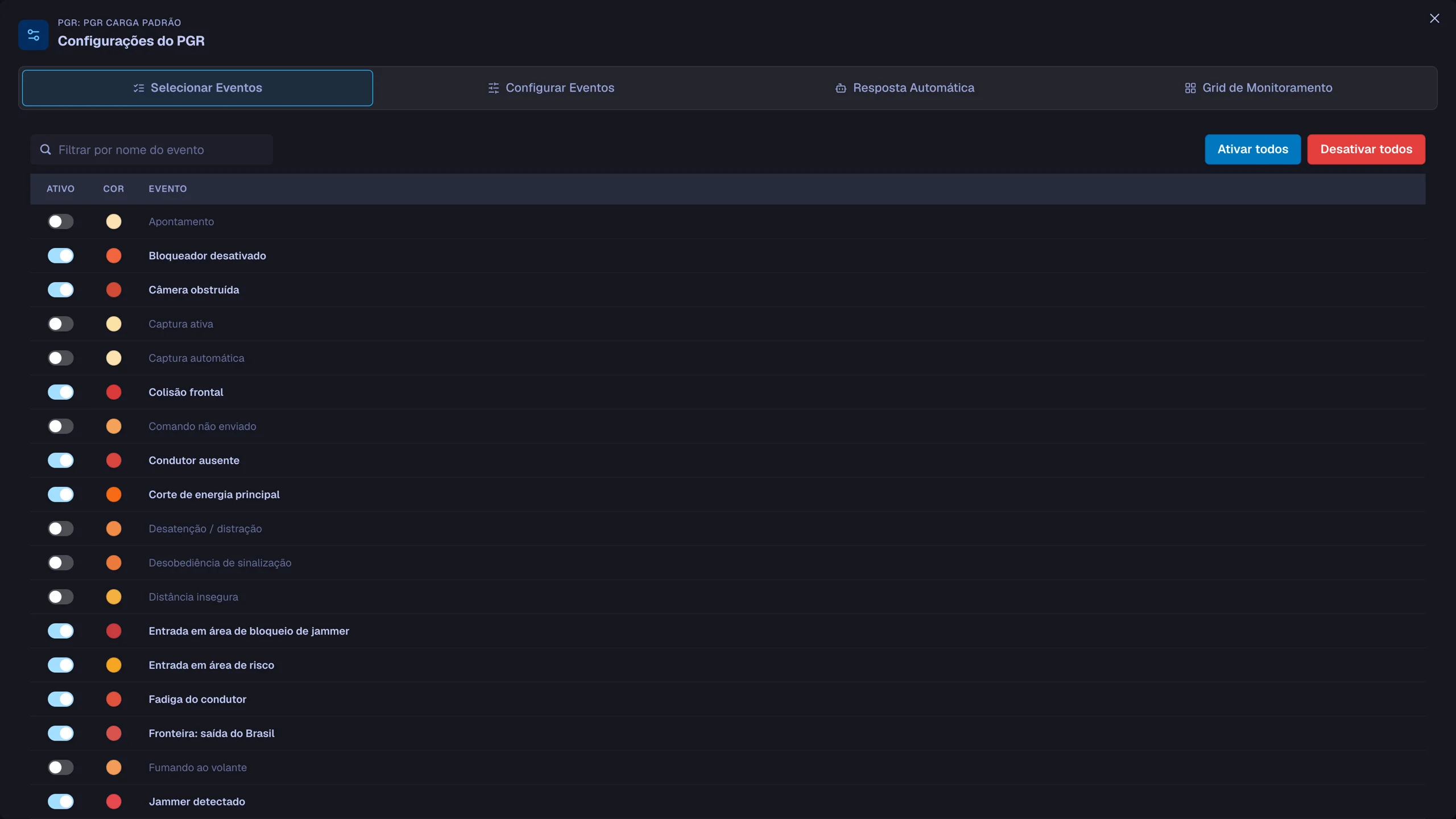The height and width of the screenshot is (819, 1456).
Task: Disable the Jammer detectado toggle
Action: [61, 802]
